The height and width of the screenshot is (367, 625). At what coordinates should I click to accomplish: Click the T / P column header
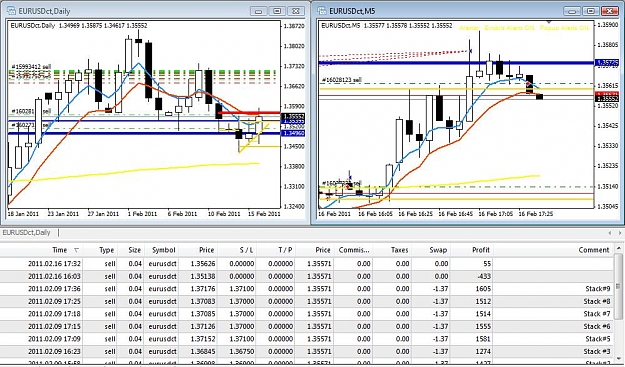[x=285, y=250]
